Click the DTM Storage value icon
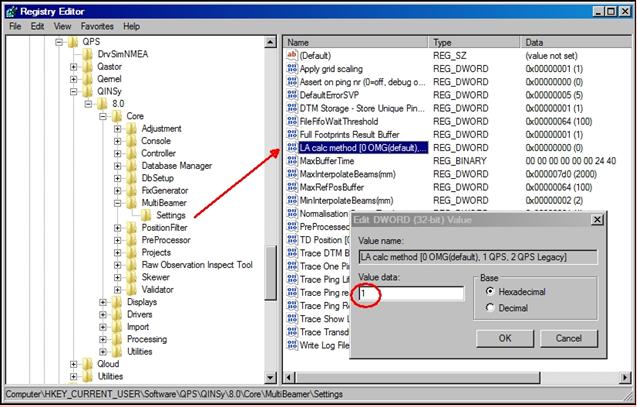Viewport: 637px width, 407px height. click(x=292, y=108)
